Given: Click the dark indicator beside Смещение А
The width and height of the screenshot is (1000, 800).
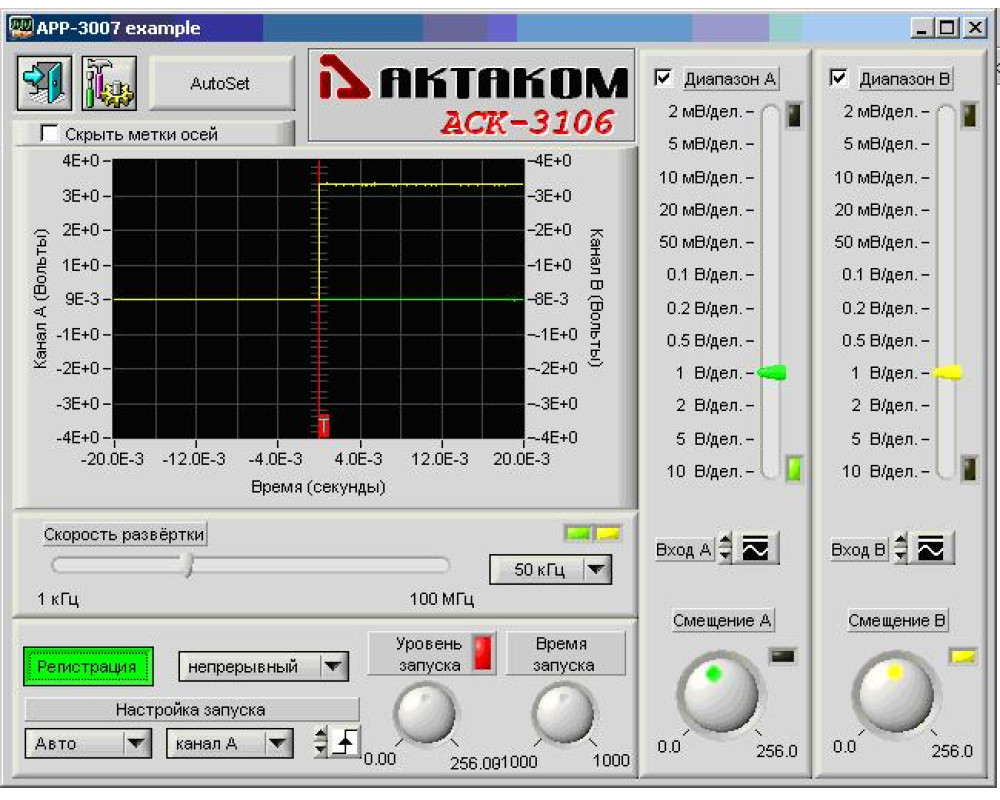Looking at the screenshot, I should 782,656.
